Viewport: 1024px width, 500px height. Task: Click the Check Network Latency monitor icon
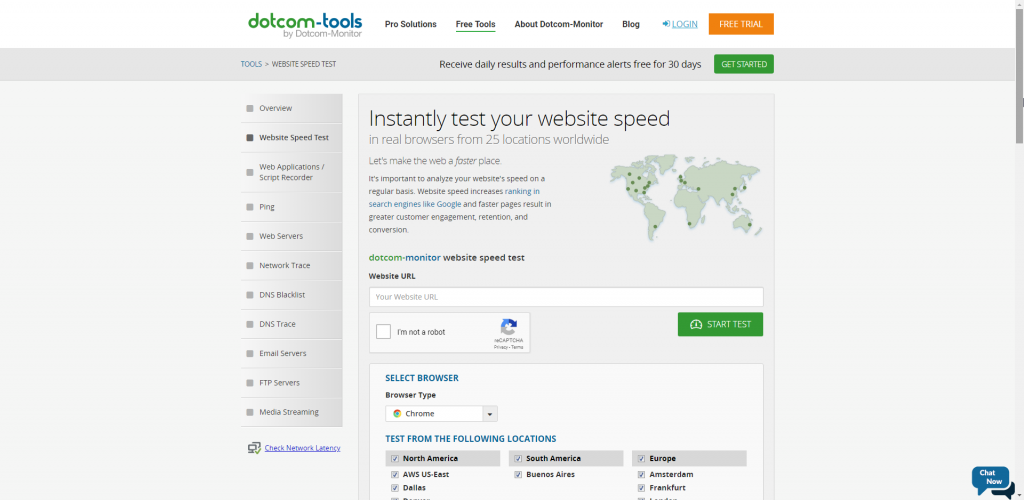[254, 448]
